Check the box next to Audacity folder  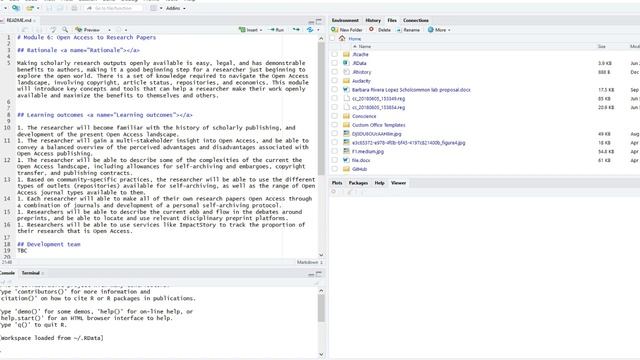coord(335,80)
